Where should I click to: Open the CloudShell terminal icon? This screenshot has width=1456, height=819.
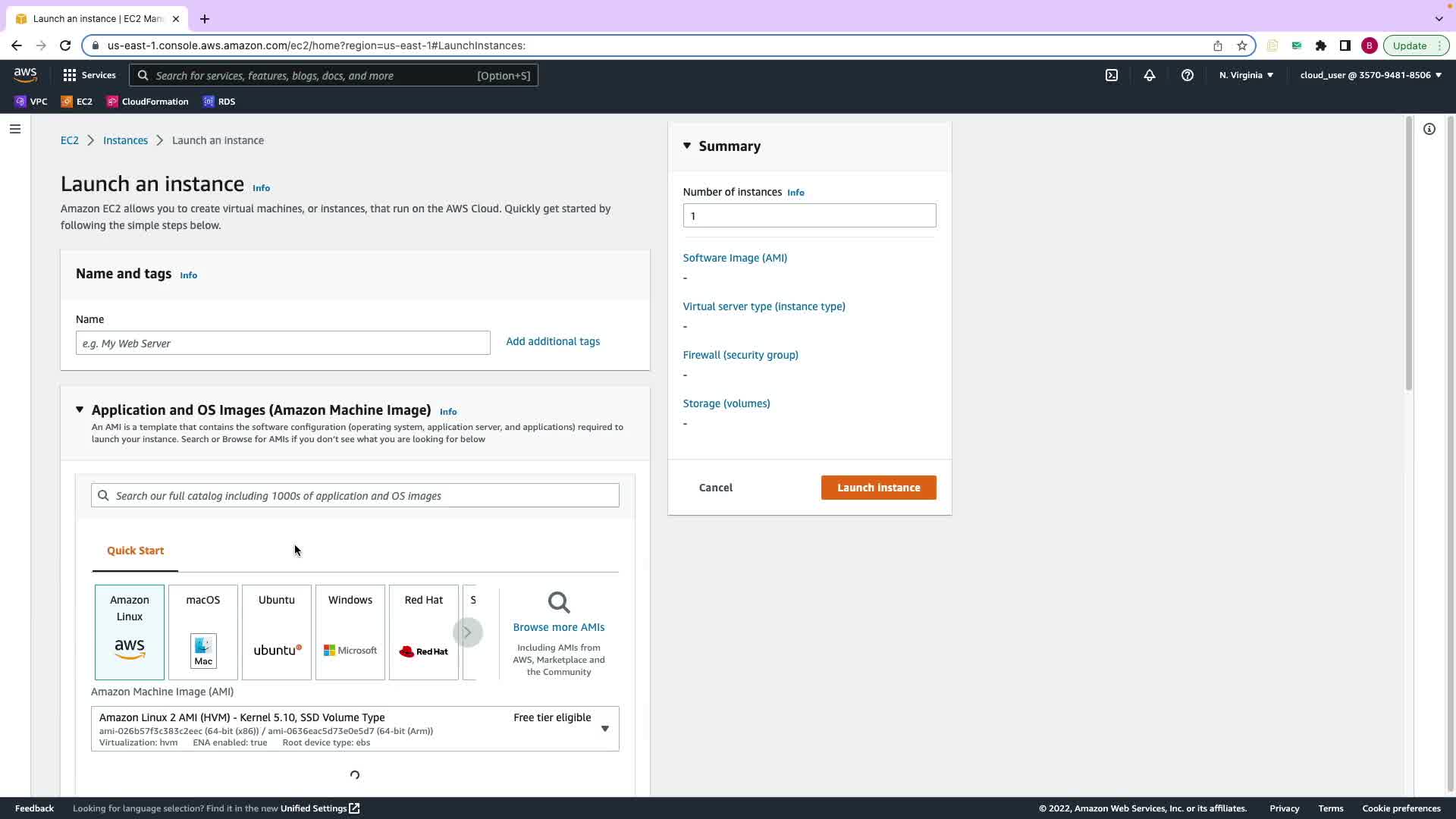pyautogui.click(x=1112, y=75)
